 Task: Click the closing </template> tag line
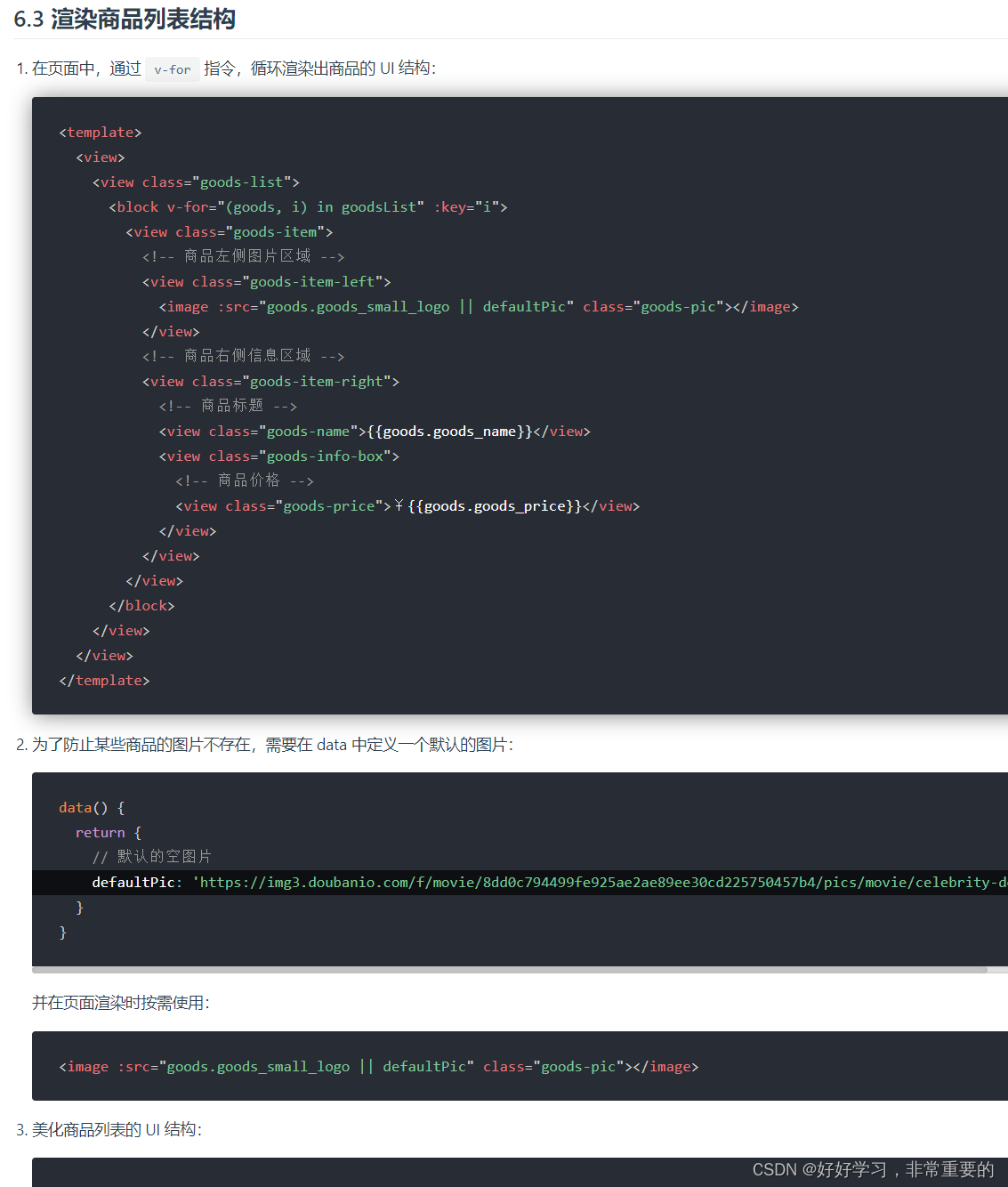pyautogui.click(x=104, y=681)
